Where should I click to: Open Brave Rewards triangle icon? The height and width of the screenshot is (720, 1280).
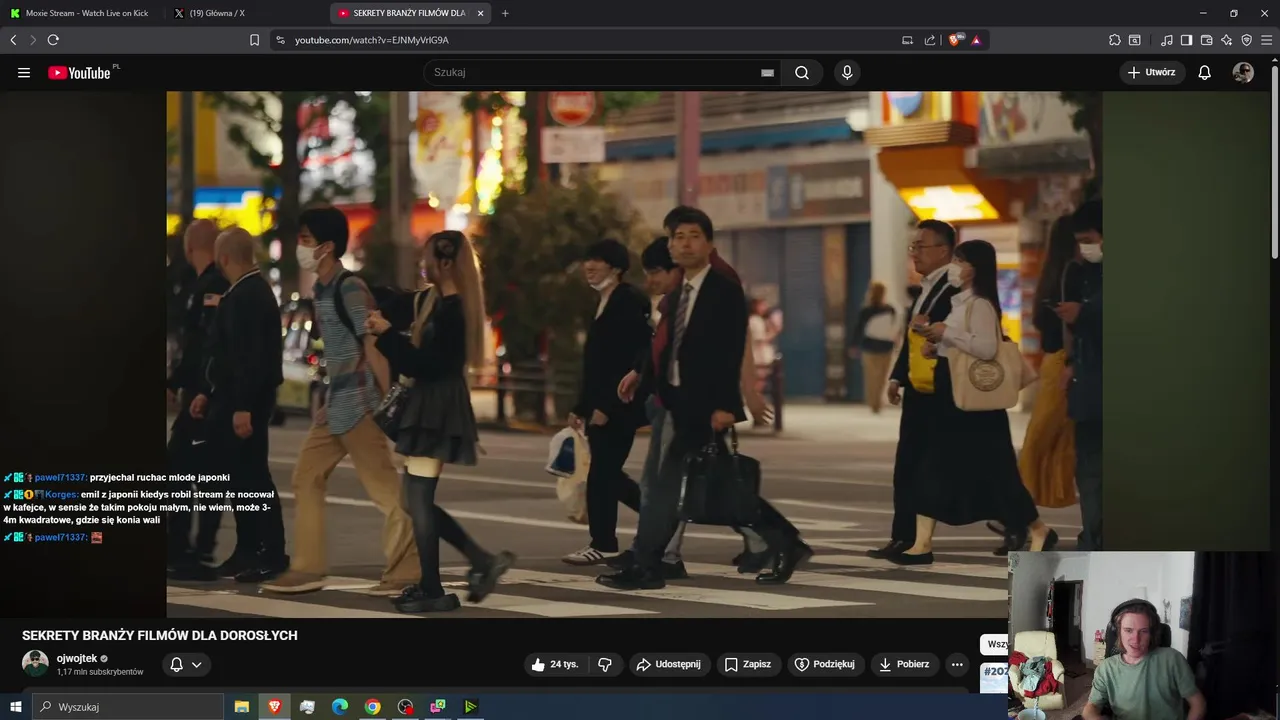point(976,40)
